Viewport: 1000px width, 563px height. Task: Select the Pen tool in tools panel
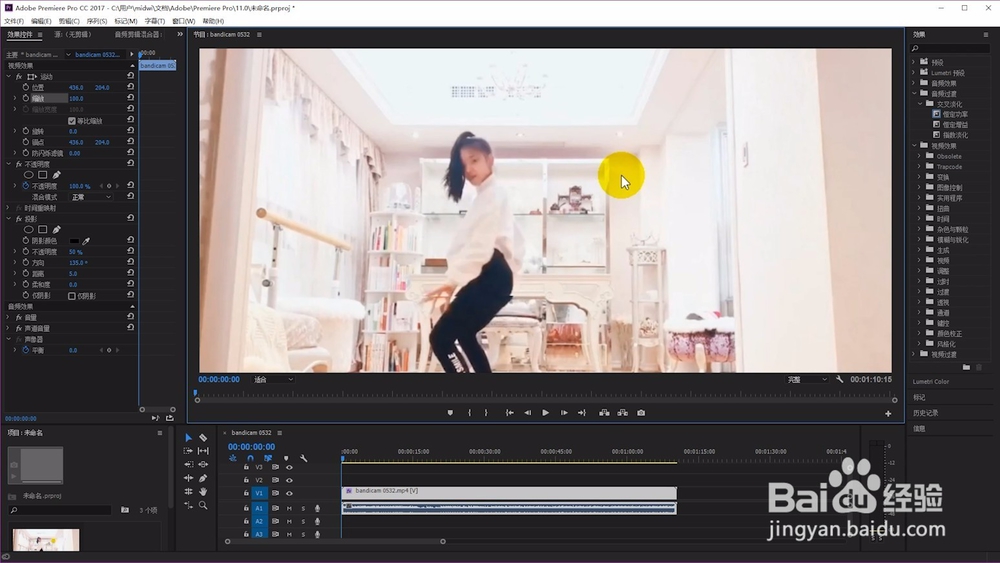point(203,478)
